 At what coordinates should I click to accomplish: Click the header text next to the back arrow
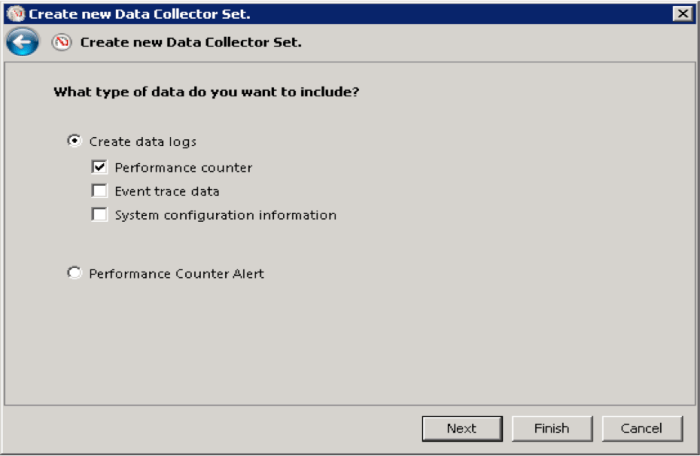(190, 43)
